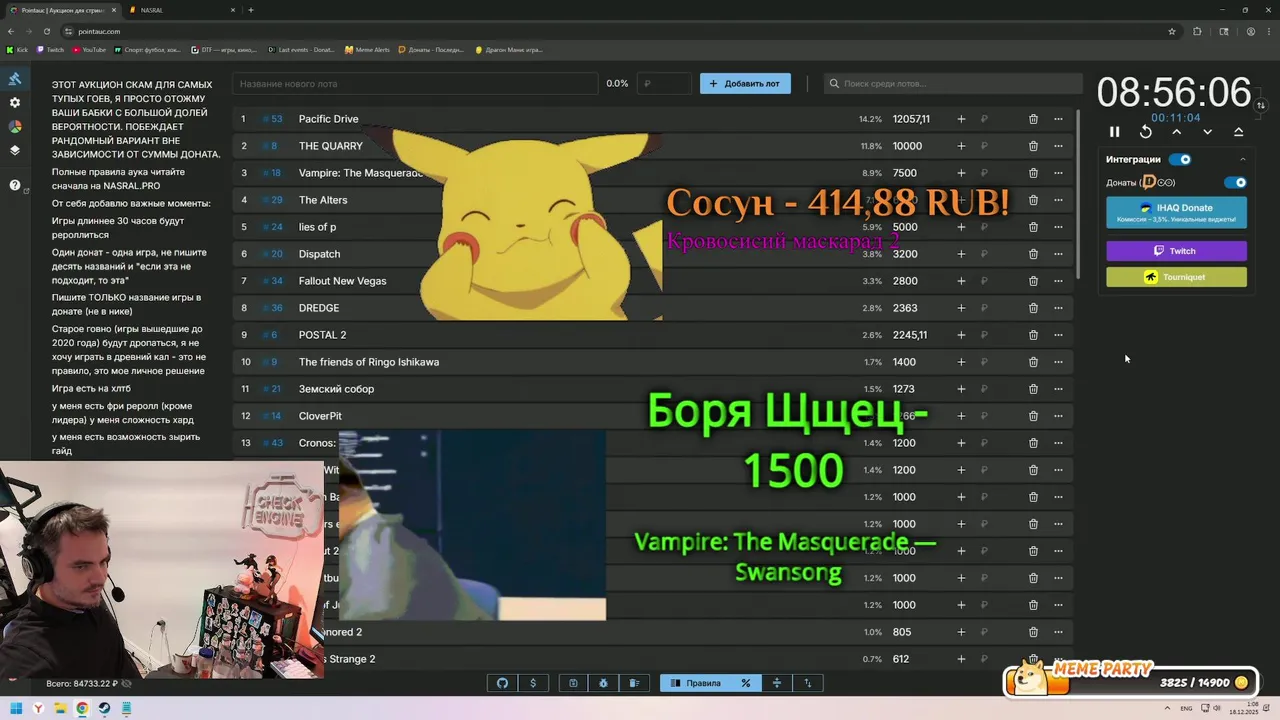Collapse the Интеграции panel chevron
Viewport: 1280px width, 720px height.
pyautogui.click(x=1243, y=159)
